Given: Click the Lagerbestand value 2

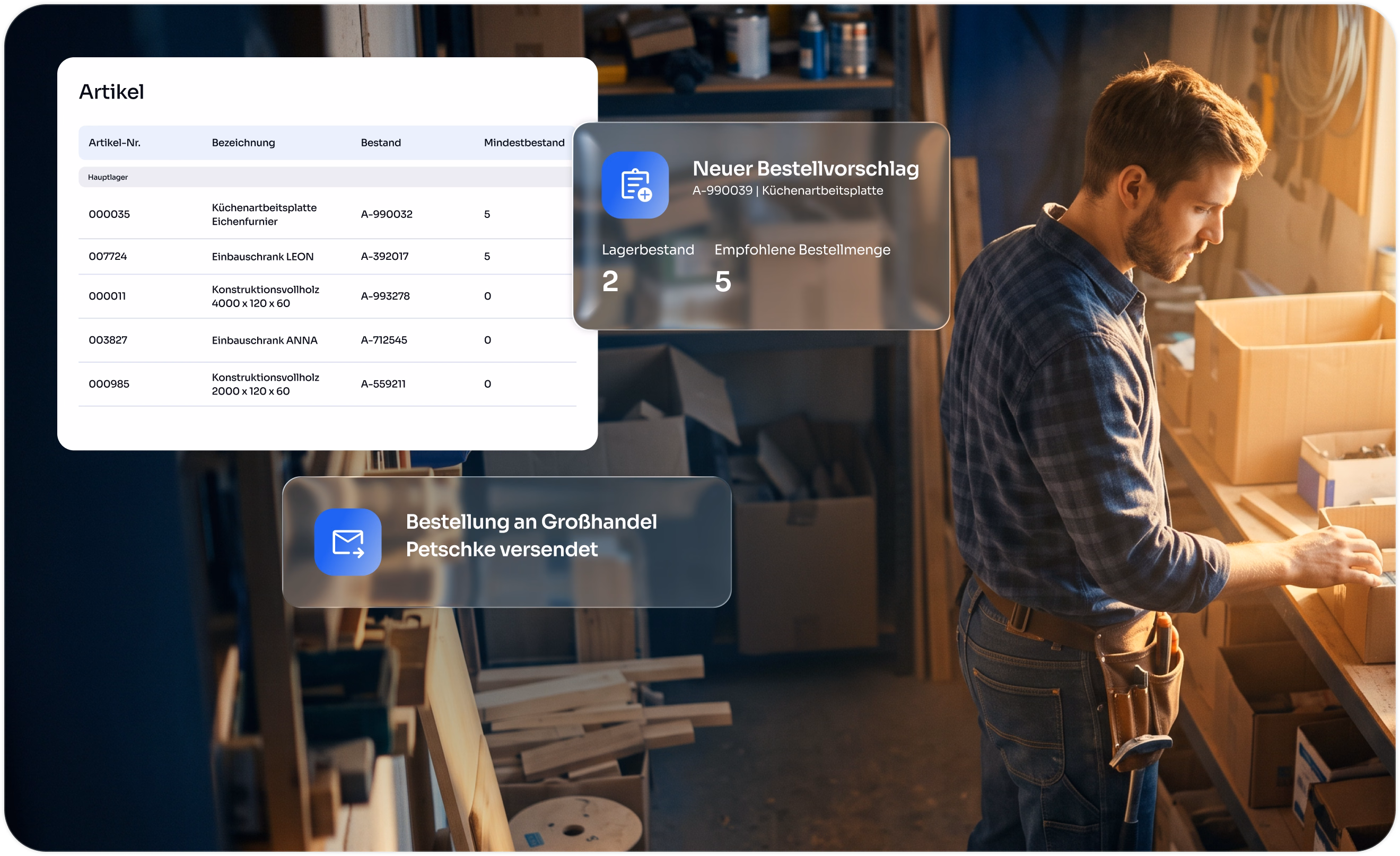Looking at the screenshot, I should [x=610, y=281].
